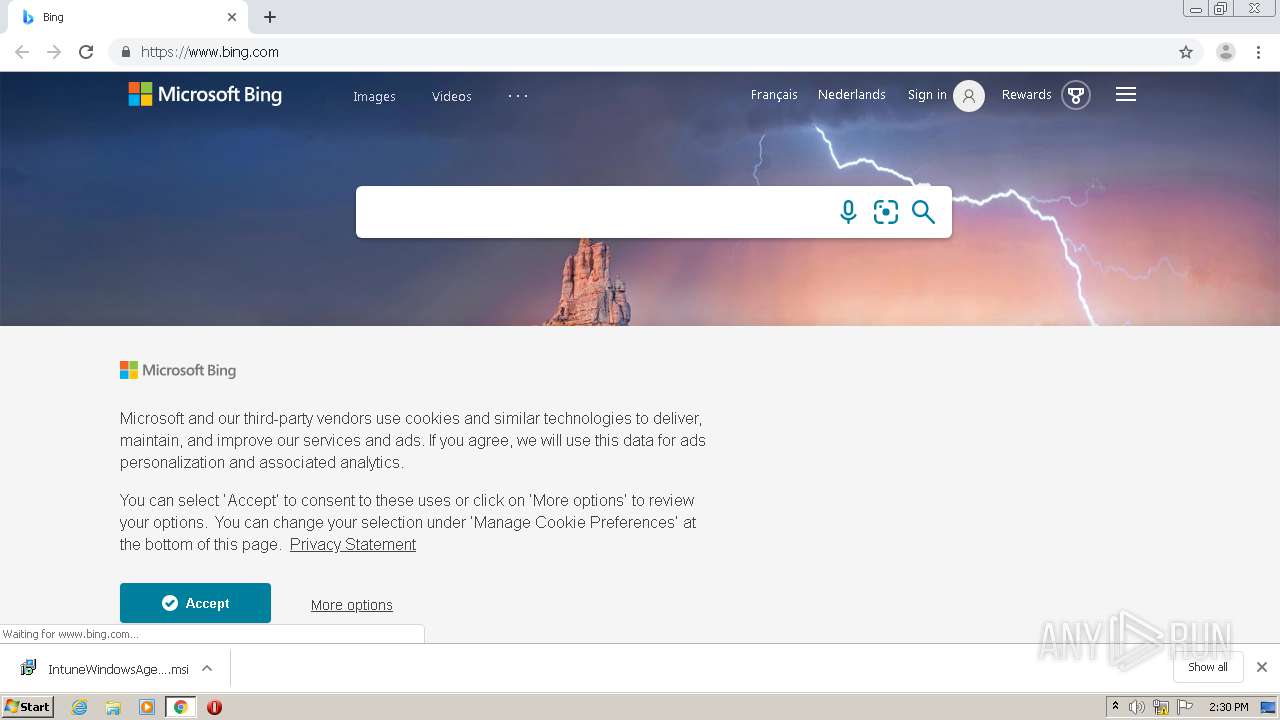This screenshot has height=720, width=1280.
Task: Click the address bar URL
Action: pyautogui.click(x=210, y=52)
